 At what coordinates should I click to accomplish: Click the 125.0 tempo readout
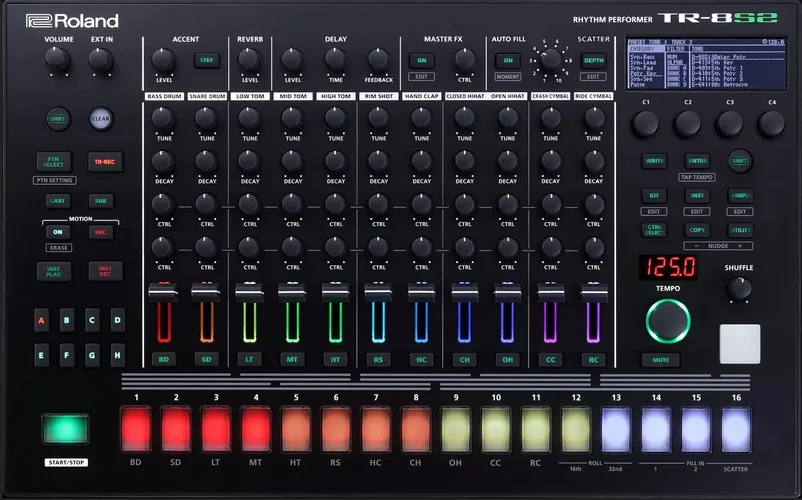pyautogui.click(x=669, y=267)
